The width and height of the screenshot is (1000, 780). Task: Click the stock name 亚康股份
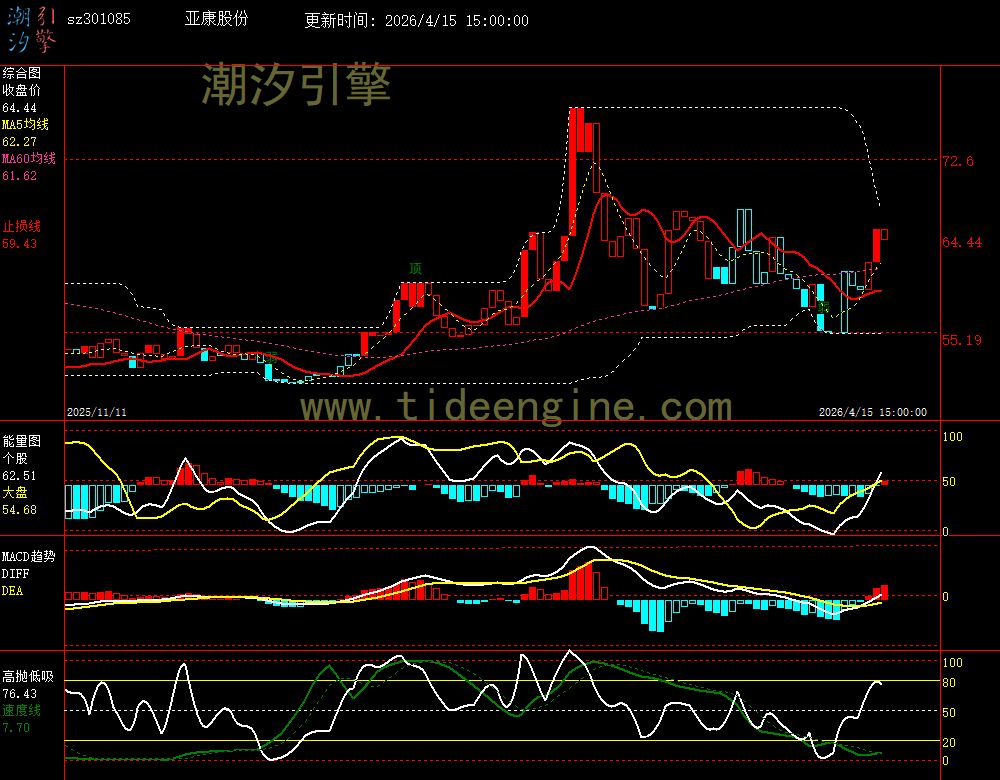coord(216,20)
